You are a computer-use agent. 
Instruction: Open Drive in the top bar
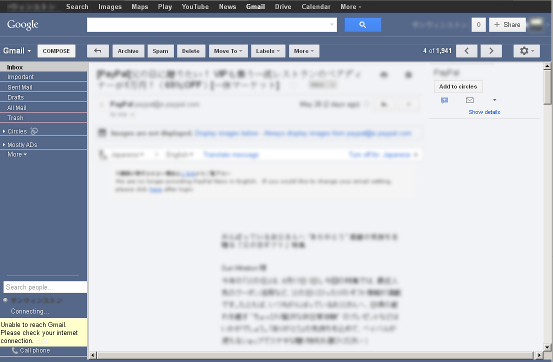283,7
